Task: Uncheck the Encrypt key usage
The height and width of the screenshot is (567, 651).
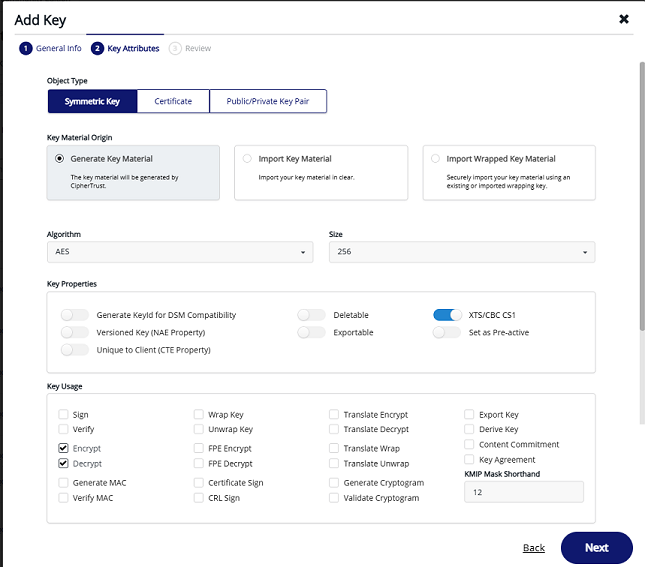Action: (x=64, y=449)
